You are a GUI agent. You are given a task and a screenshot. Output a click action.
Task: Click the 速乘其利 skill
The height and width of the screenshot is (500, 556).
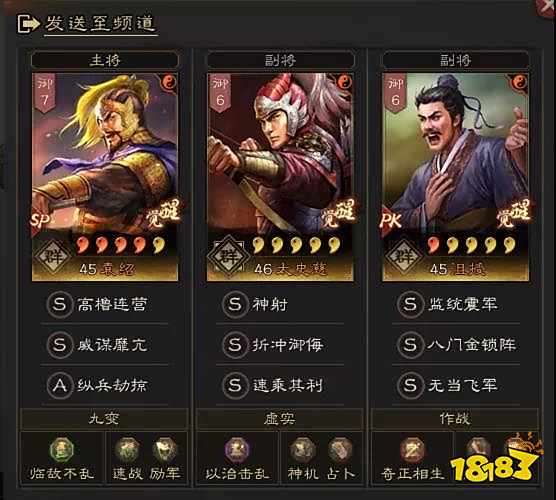click(x=280, y=385)
